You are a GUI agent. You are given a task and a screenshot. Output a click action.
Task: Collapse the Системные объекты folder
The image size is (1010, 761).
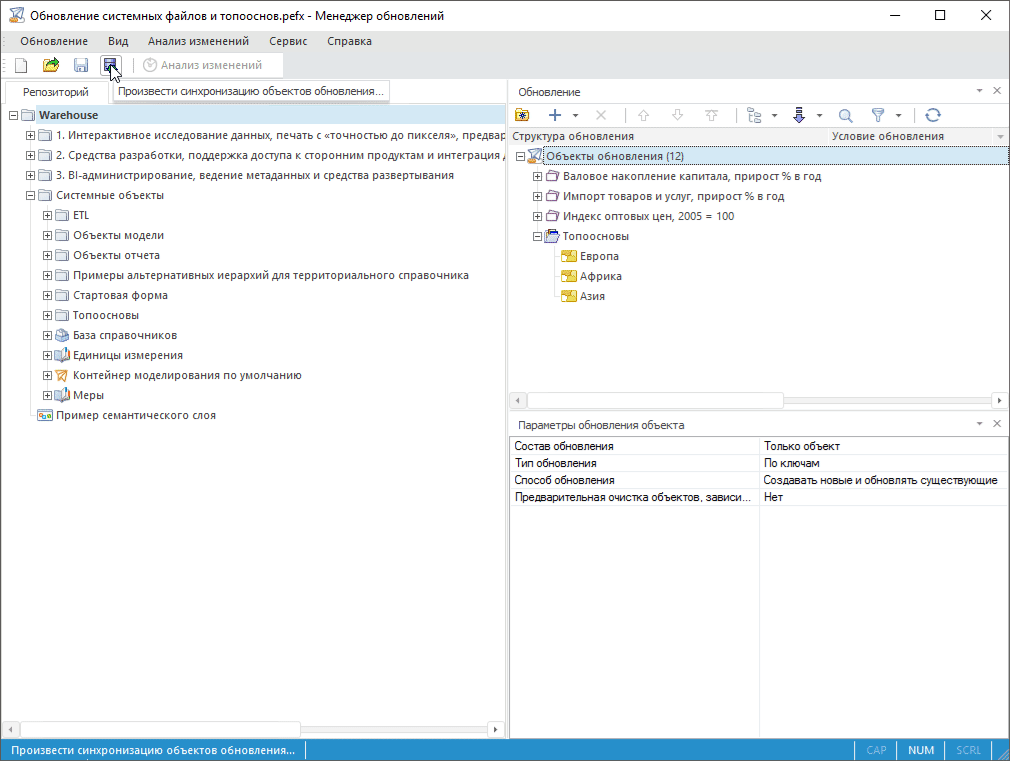tap(30, 195)
